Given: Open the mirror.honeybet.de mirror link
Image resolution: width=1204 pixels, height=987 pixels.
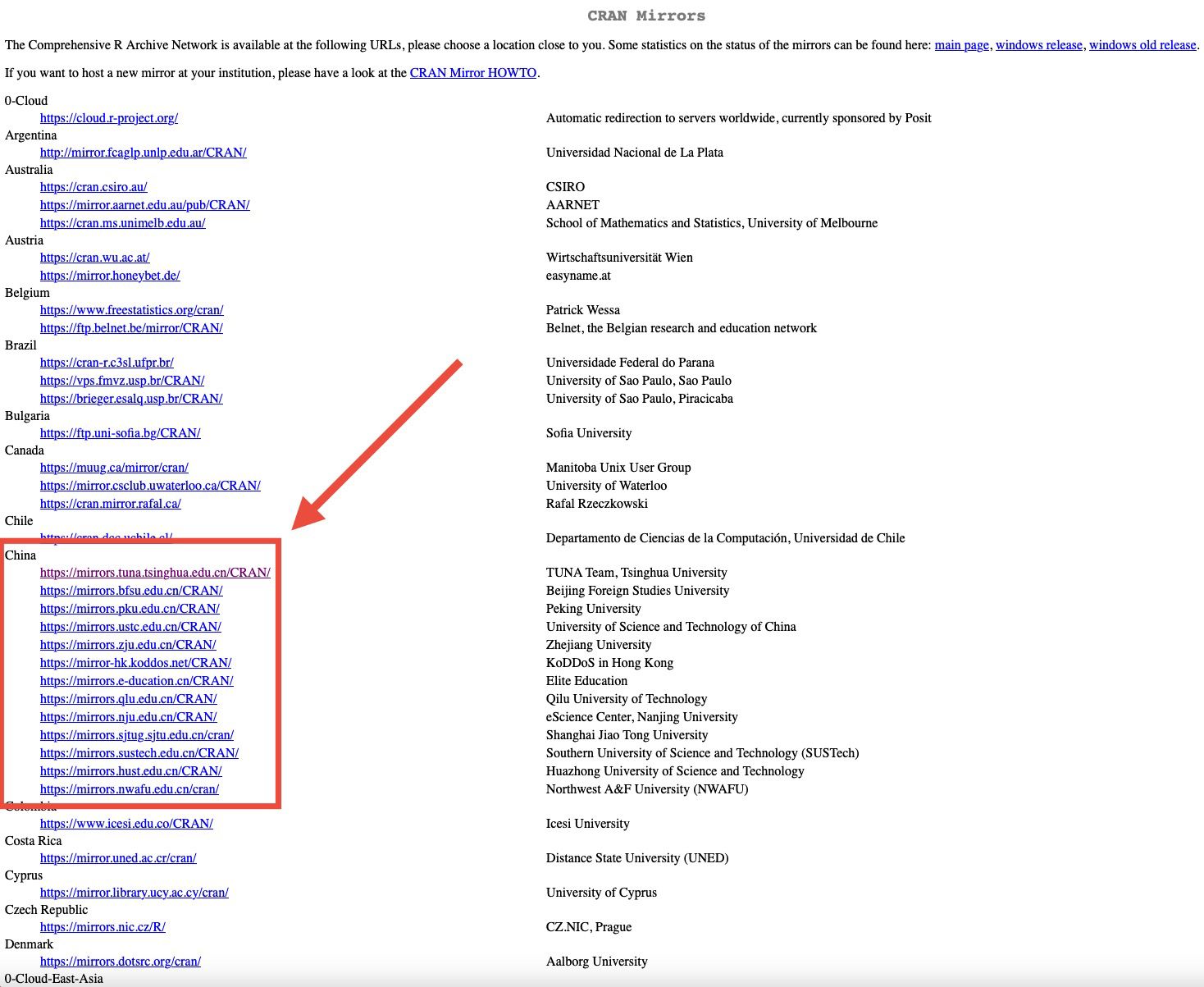Looking at the screenshot, I should (x=110, y=276).
